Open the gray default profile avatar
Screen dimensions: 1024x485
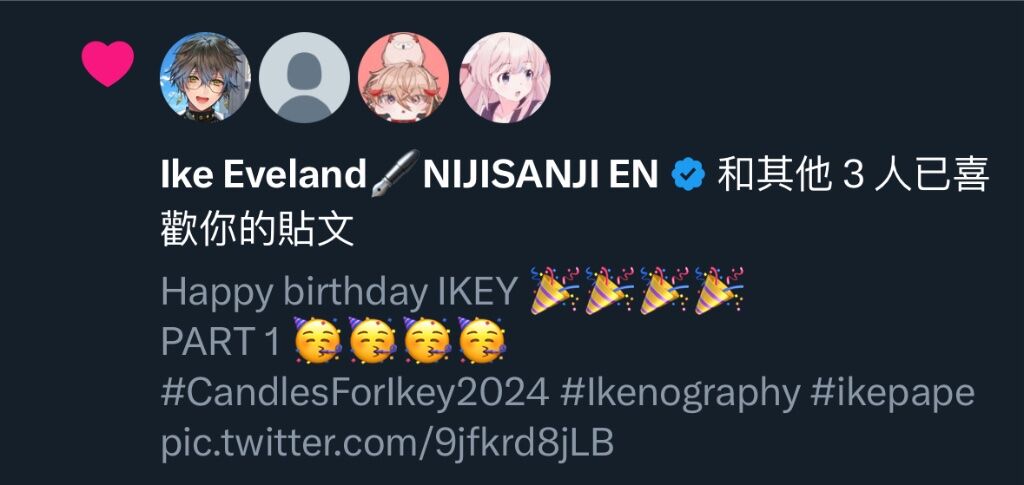304,77
